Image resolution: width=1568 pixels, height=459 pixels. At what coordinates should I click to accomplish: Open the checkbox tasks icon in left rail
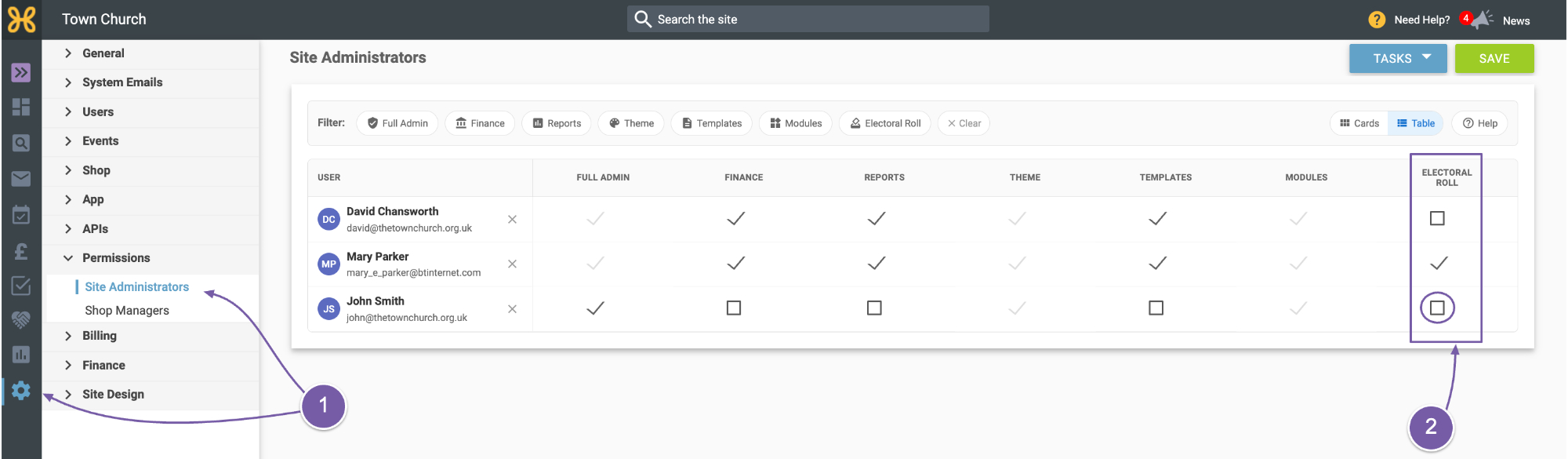(x=21, y=286)
